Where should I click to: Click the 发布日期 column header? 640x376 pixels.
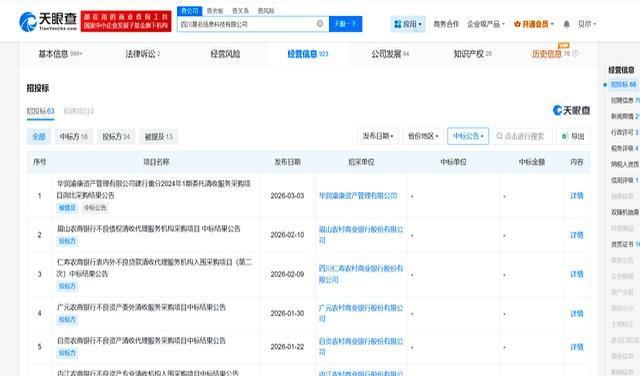[x=287, y=162]
